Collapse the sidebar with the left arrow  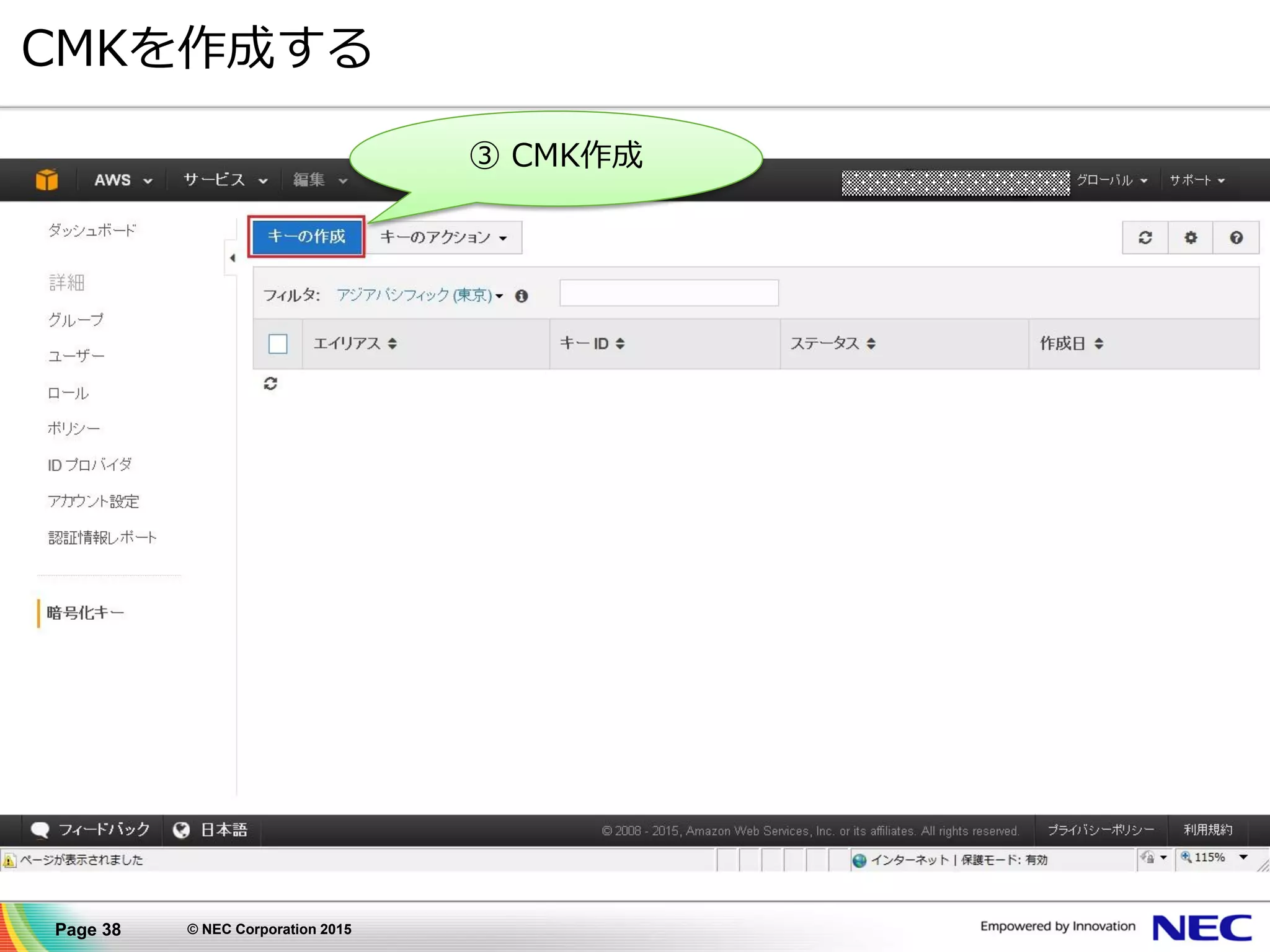232,258
